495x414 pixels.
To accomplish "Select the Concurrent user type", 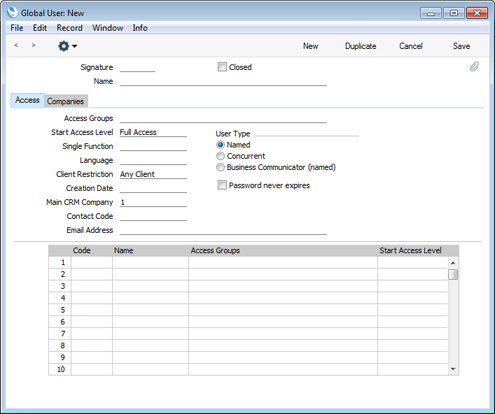I will [x=220, y=156].
